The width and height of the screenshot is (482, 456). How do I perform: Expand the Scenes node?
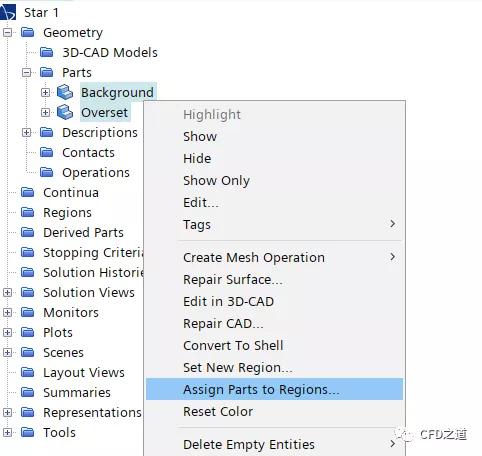pos(7,352)
